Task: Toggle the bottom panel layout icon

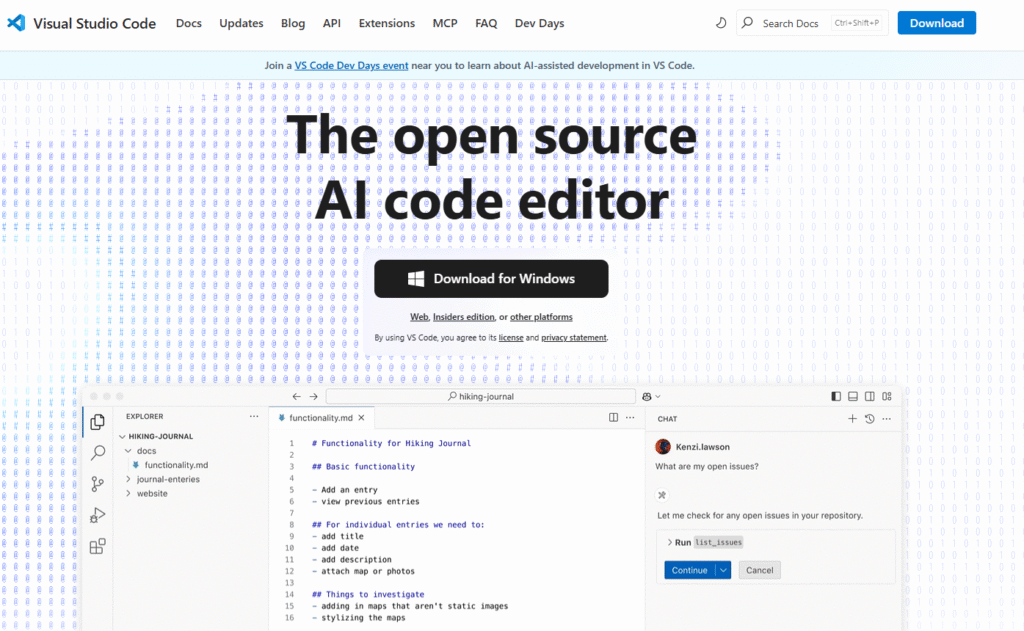Action: 853,396
